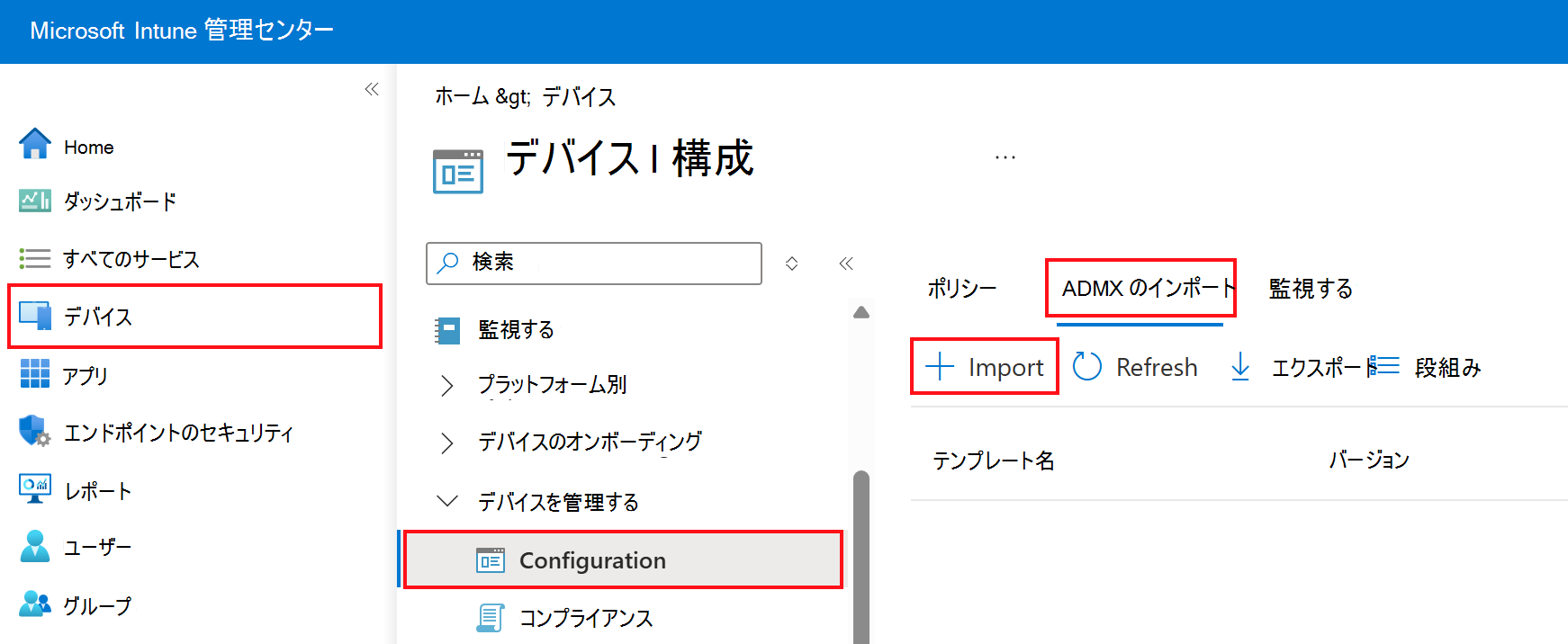Image resolution: width=1568 pixels, height=644 pixels.
Task: Expand the デバイスのオンボーディング section
Action: [446, 443]
